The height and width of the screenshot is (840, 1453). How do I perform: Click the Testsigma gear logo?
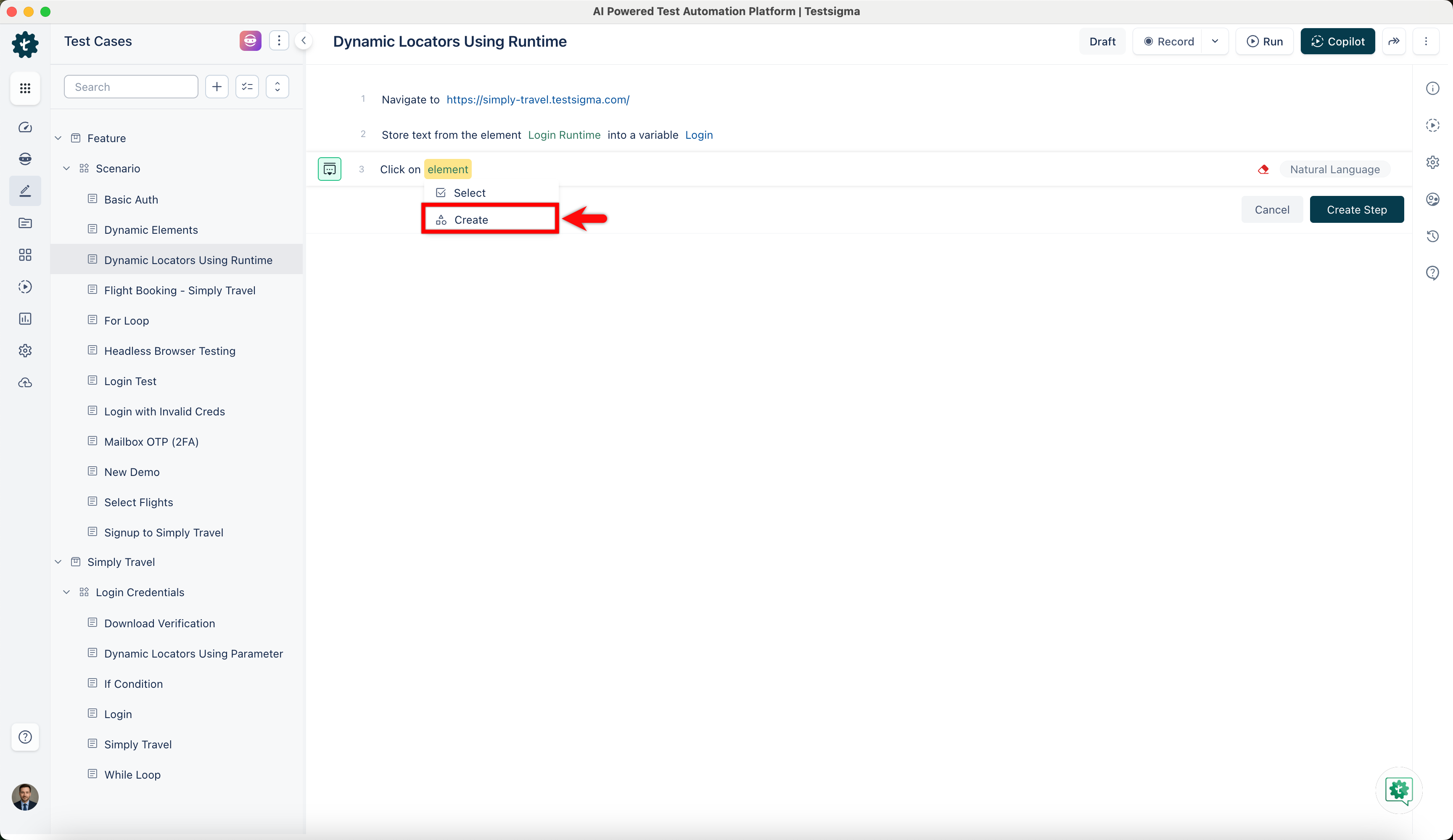coord(25,45)
